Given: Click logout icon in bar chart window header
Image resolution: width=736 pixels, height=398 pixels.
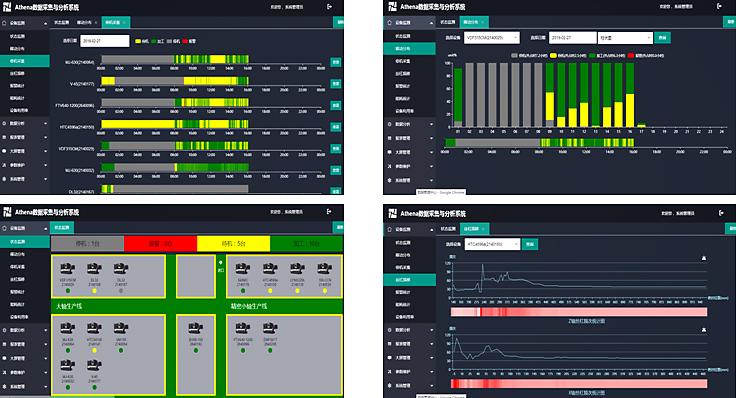Looking at the screenshot, I should 720,6.
